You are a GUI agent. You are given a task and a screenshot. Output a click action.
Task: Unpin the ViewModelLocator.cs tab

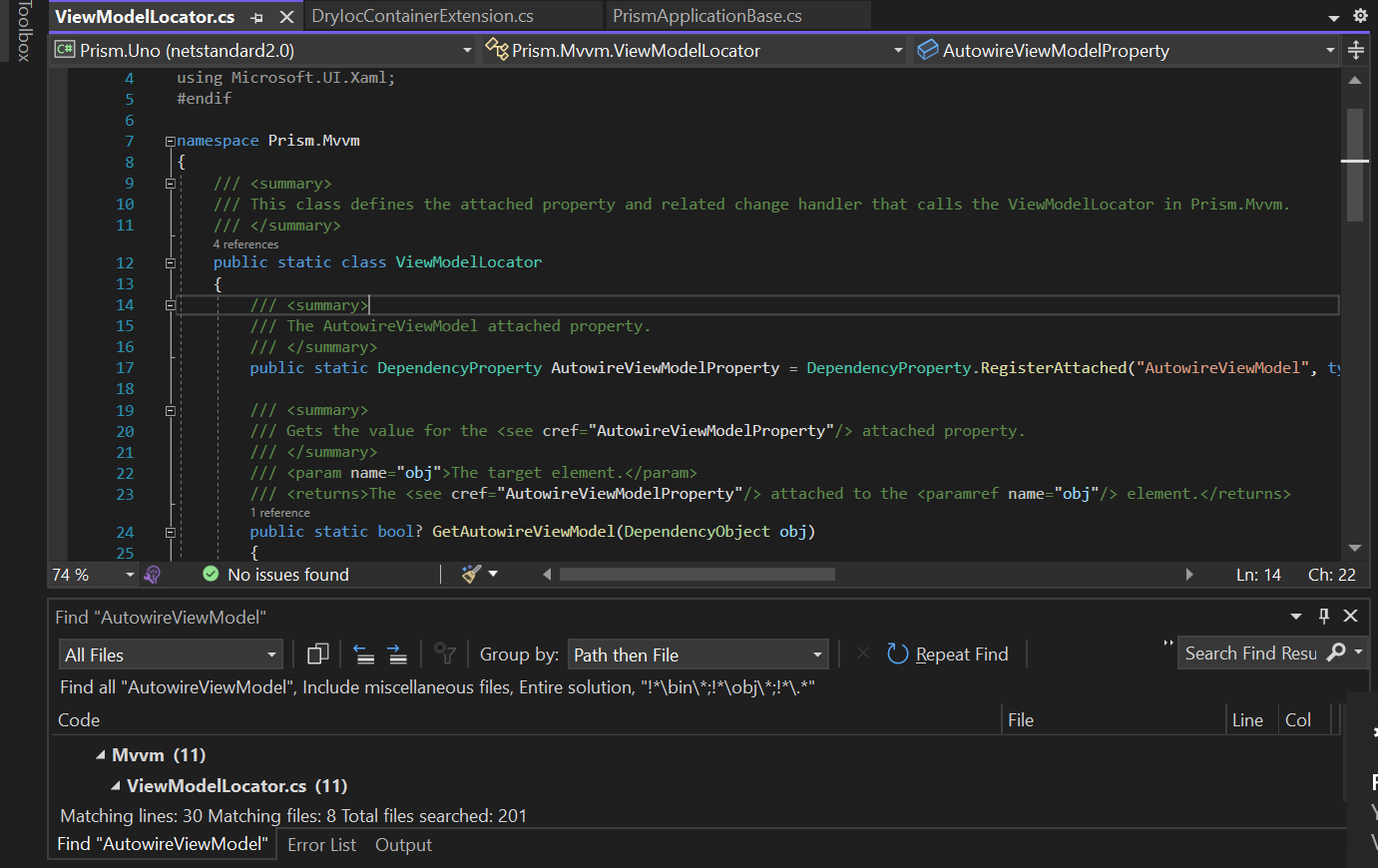[257, 17]
